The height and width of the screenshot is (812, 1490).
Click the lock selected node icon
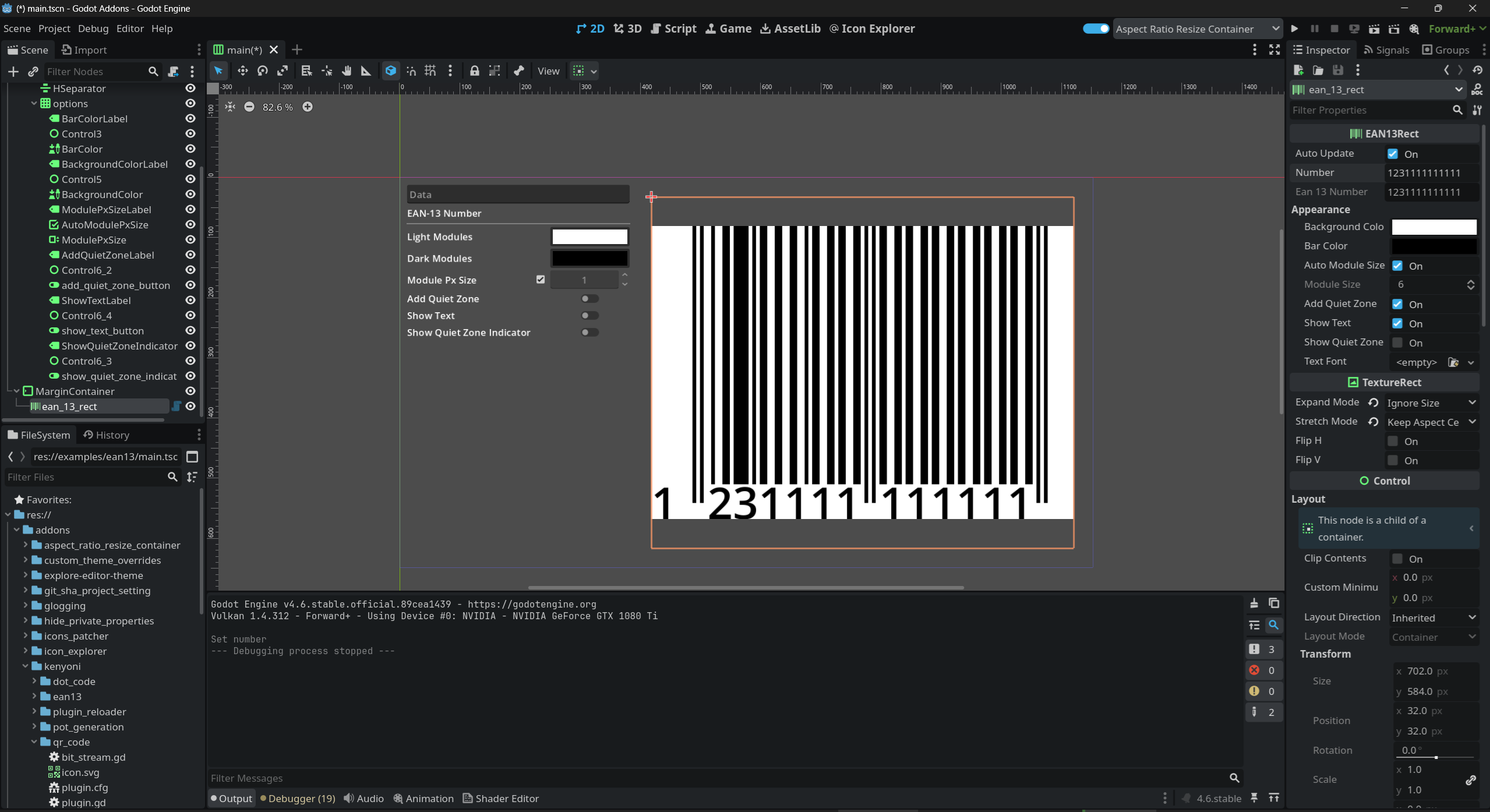click(x=475, y=71)
